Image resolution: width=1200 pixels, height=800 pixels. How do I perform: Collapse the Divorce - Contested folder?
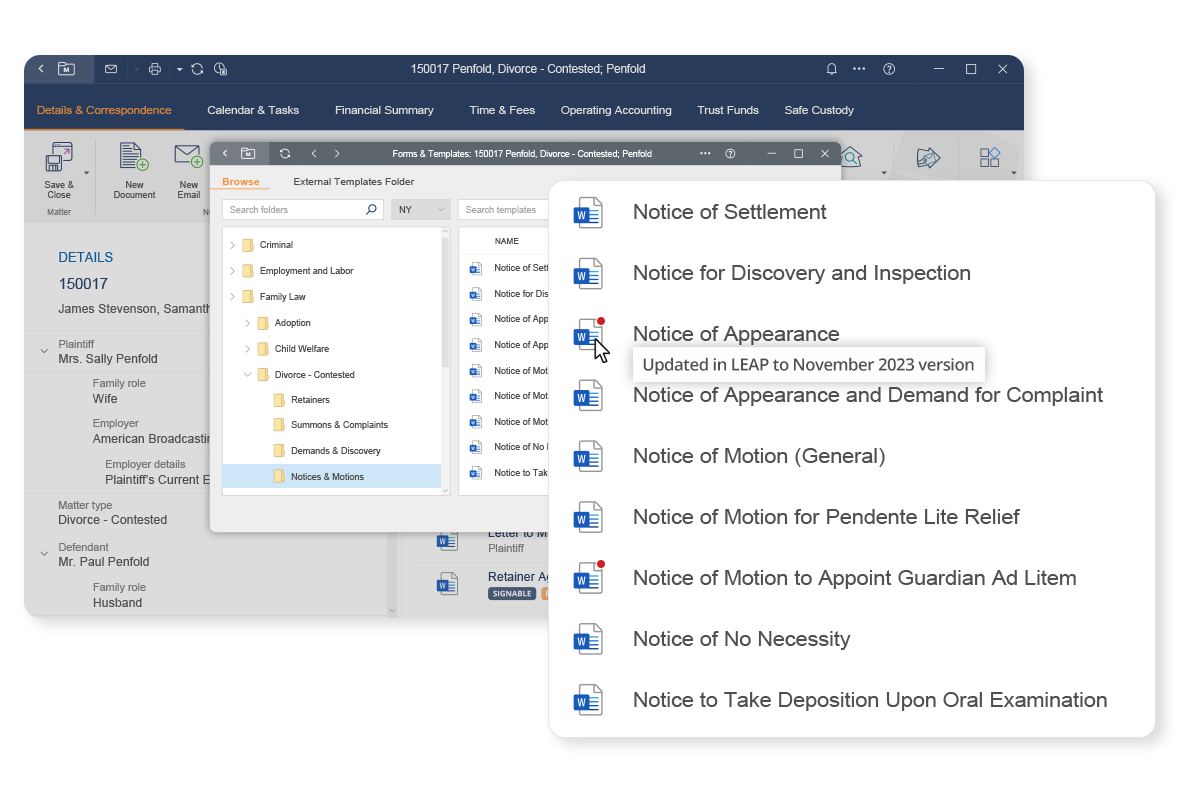248,375
